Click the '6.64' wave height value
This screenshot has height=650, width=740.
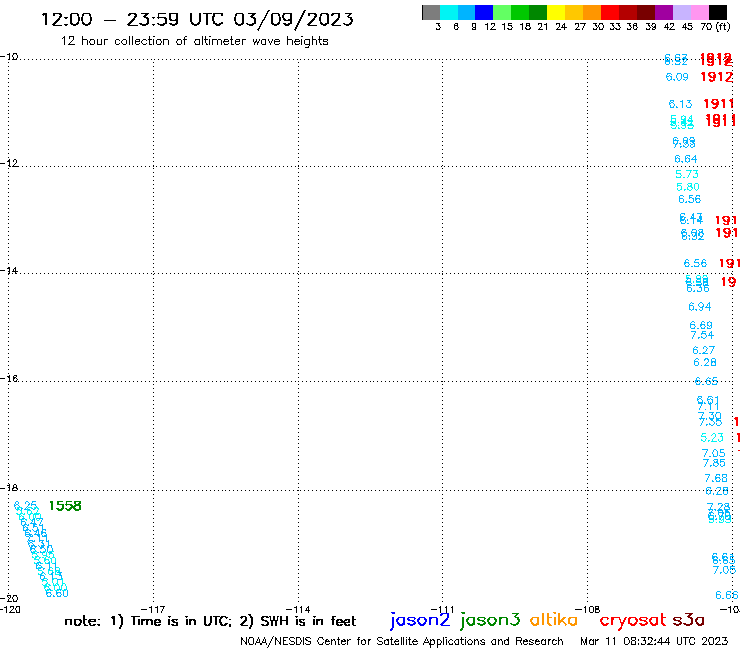tap(686, 159)
